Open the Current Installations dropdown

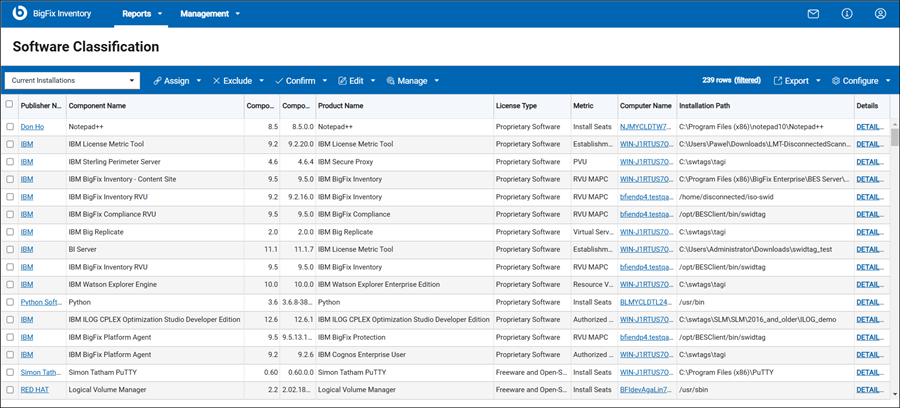(x=72, y=81)
